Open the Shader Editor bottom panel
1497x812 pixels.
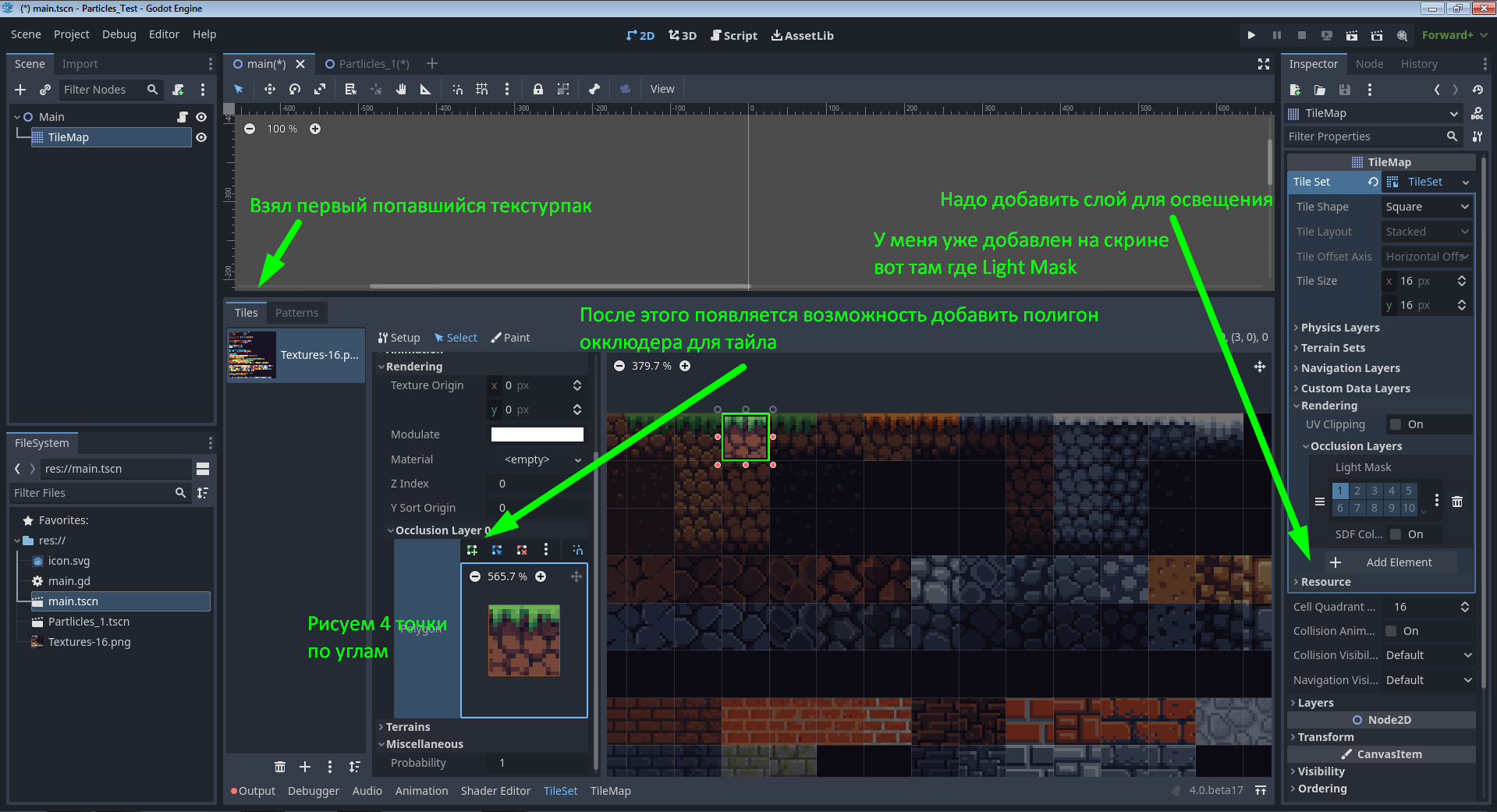pyautogui.click(x=495, y=791)
